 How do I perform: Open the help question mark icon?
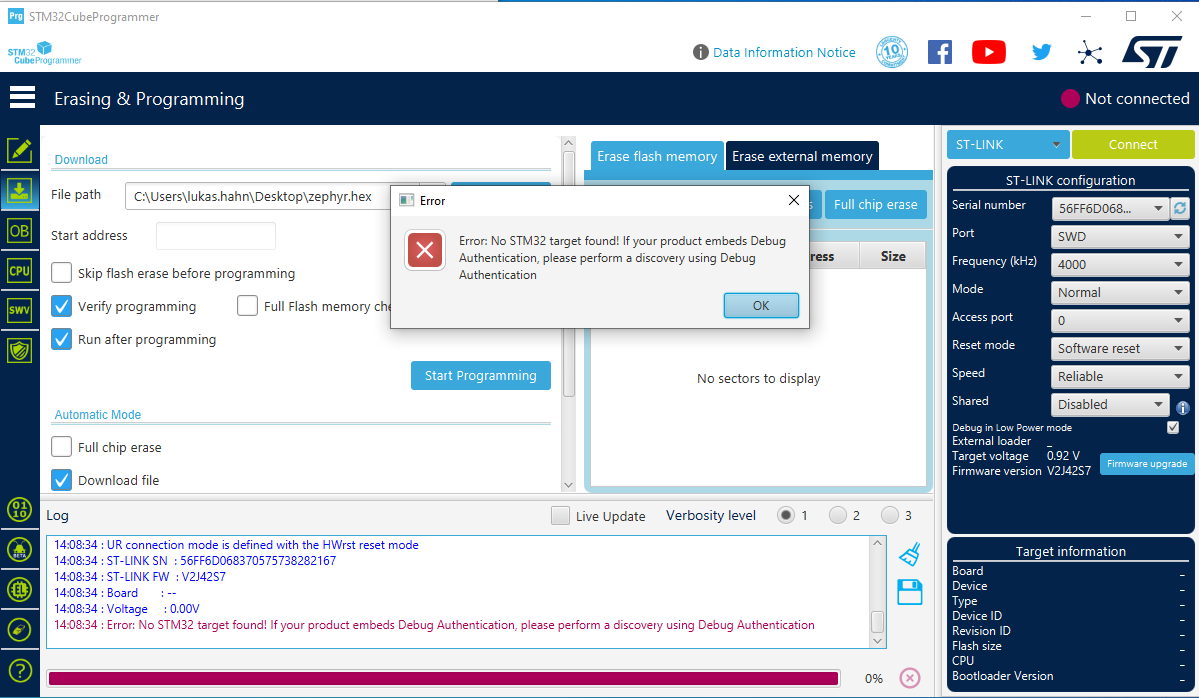click(x=19, y=670)
